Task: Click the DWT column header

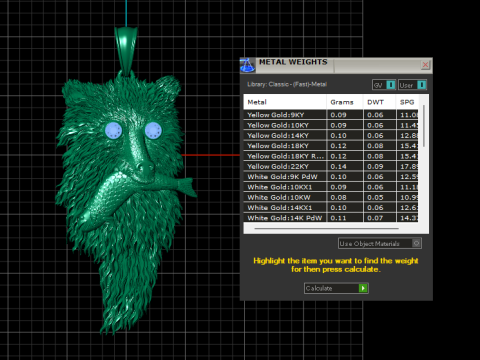Action: click(x=379, y=102)
